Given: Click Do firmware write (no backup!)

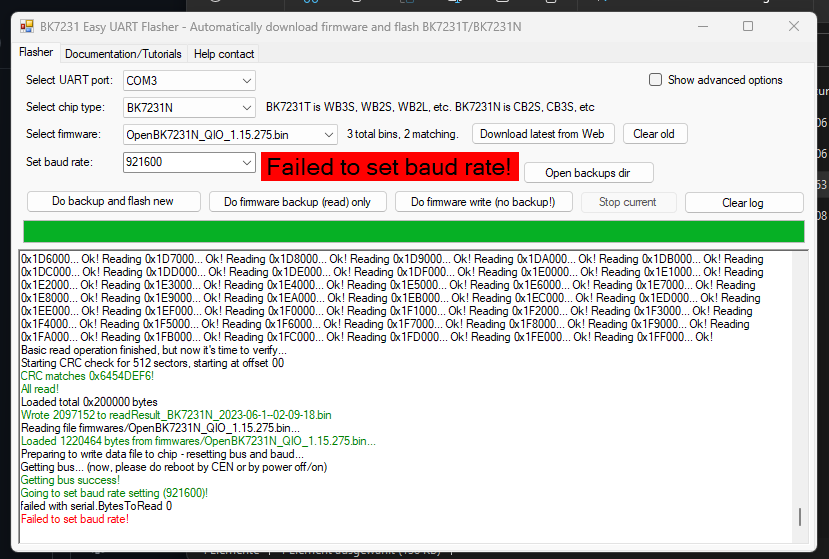Looking at the screenshot, I should [483, 202].
